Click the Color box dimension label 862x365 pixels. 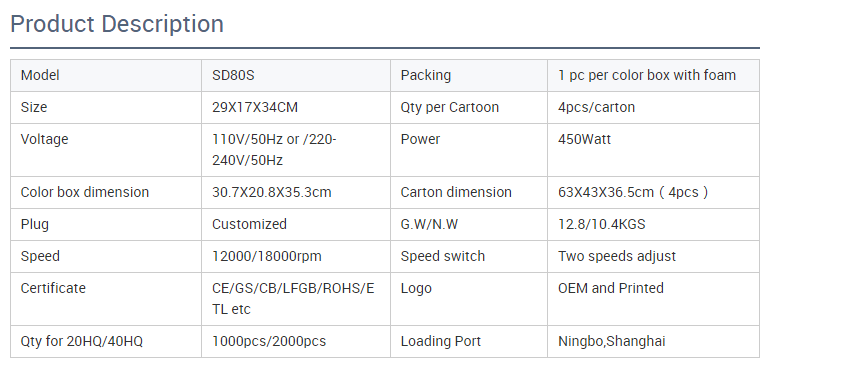point(85,192)
